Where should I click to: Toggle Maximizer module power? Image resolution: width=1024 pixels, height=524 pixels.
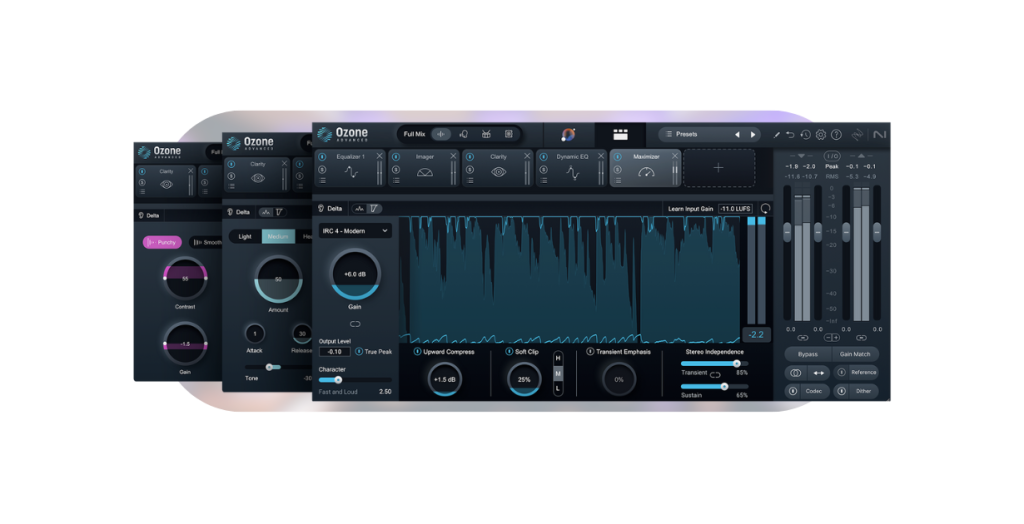617,157
